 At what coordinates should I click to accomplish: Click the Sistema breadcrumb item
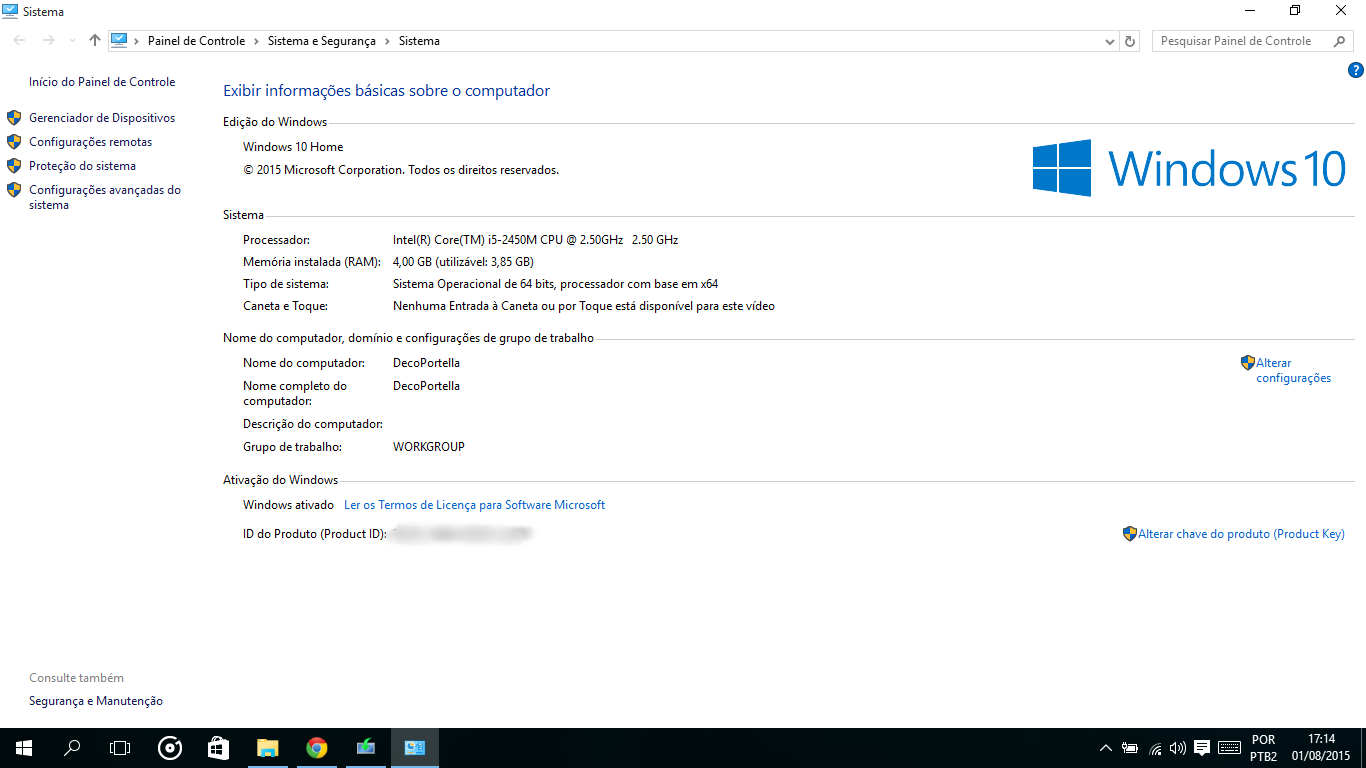click(x=419, y=41)
